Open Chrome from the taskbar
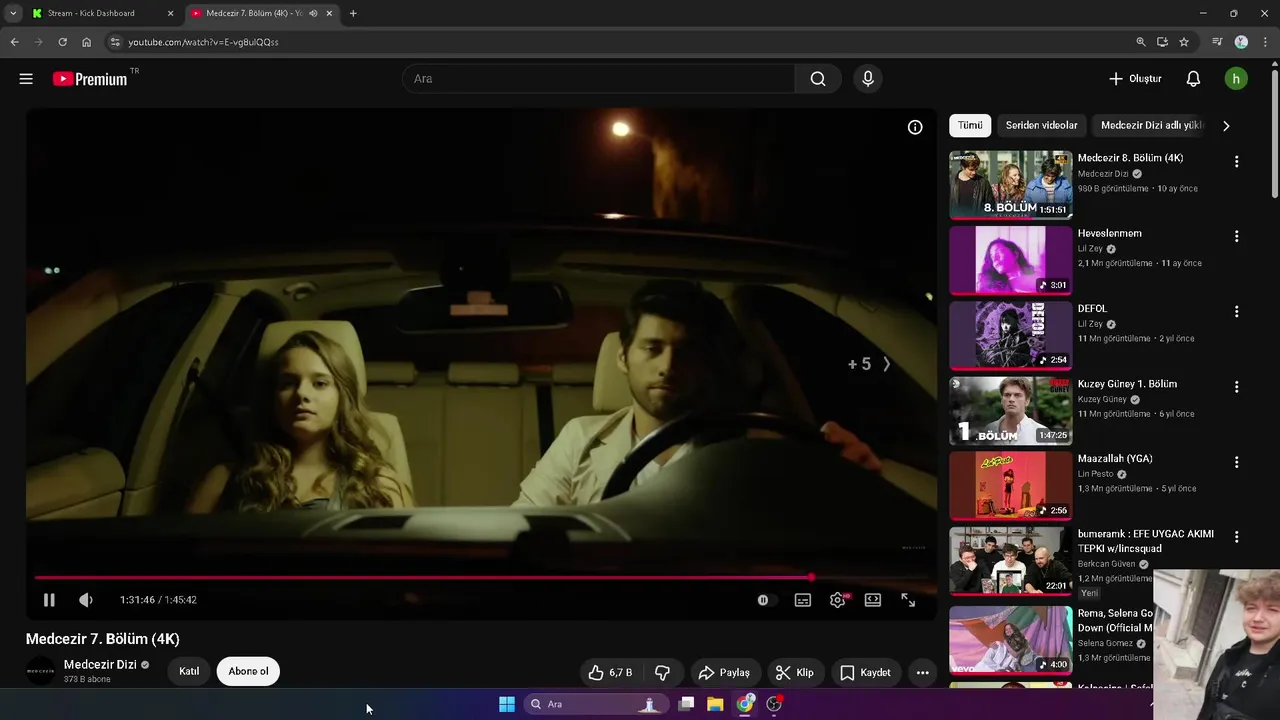 745,704
